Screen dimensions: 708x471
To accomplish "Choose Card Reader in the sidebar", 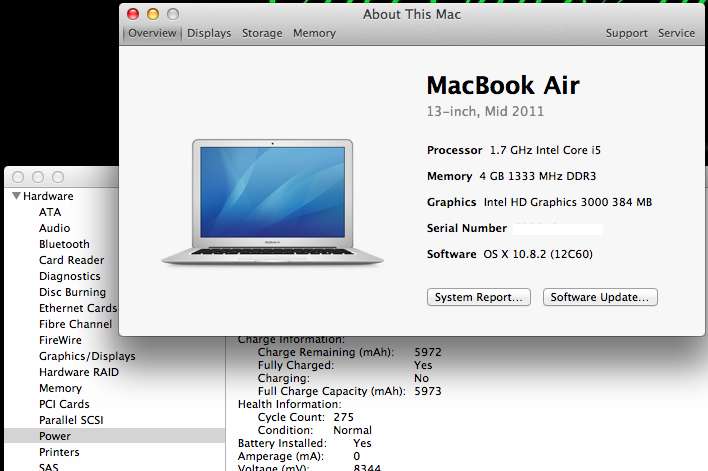I will click(x=71, y=260).
